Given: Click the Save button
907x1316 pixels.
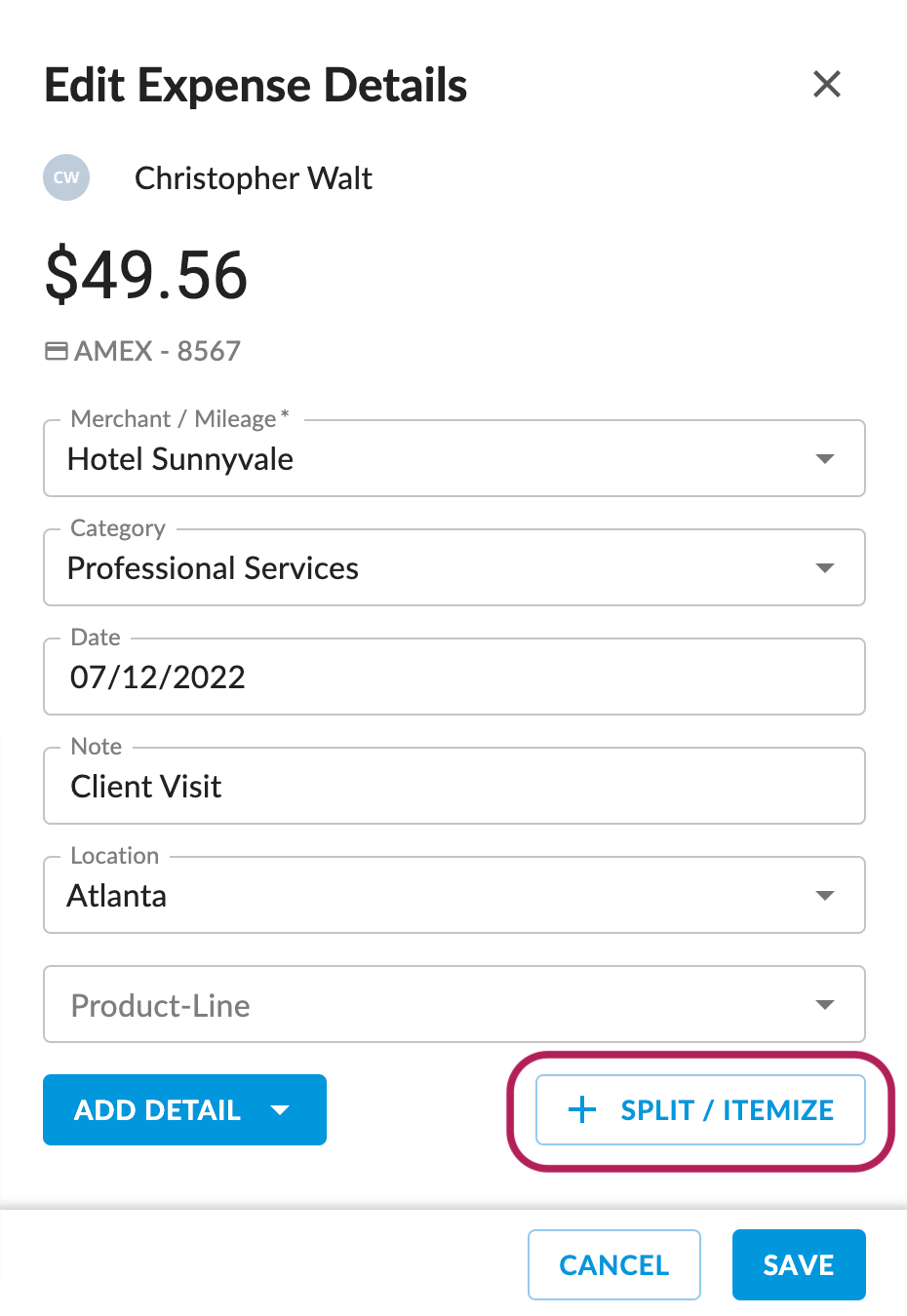Looking at the screenshot, I should (x=799, y=1264).
